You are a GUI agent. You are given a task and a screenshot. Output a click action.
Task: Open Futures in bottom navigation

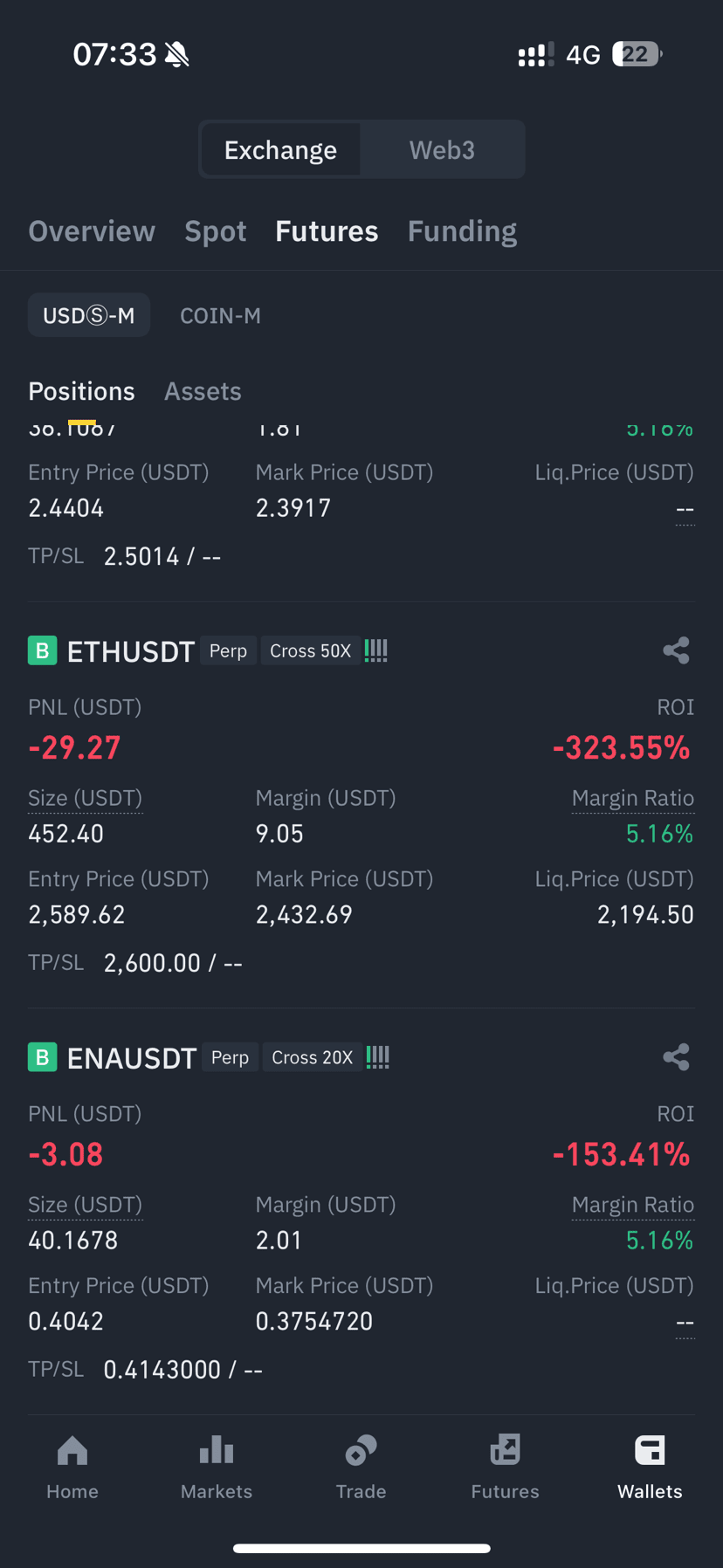(x=505, y=1468)
